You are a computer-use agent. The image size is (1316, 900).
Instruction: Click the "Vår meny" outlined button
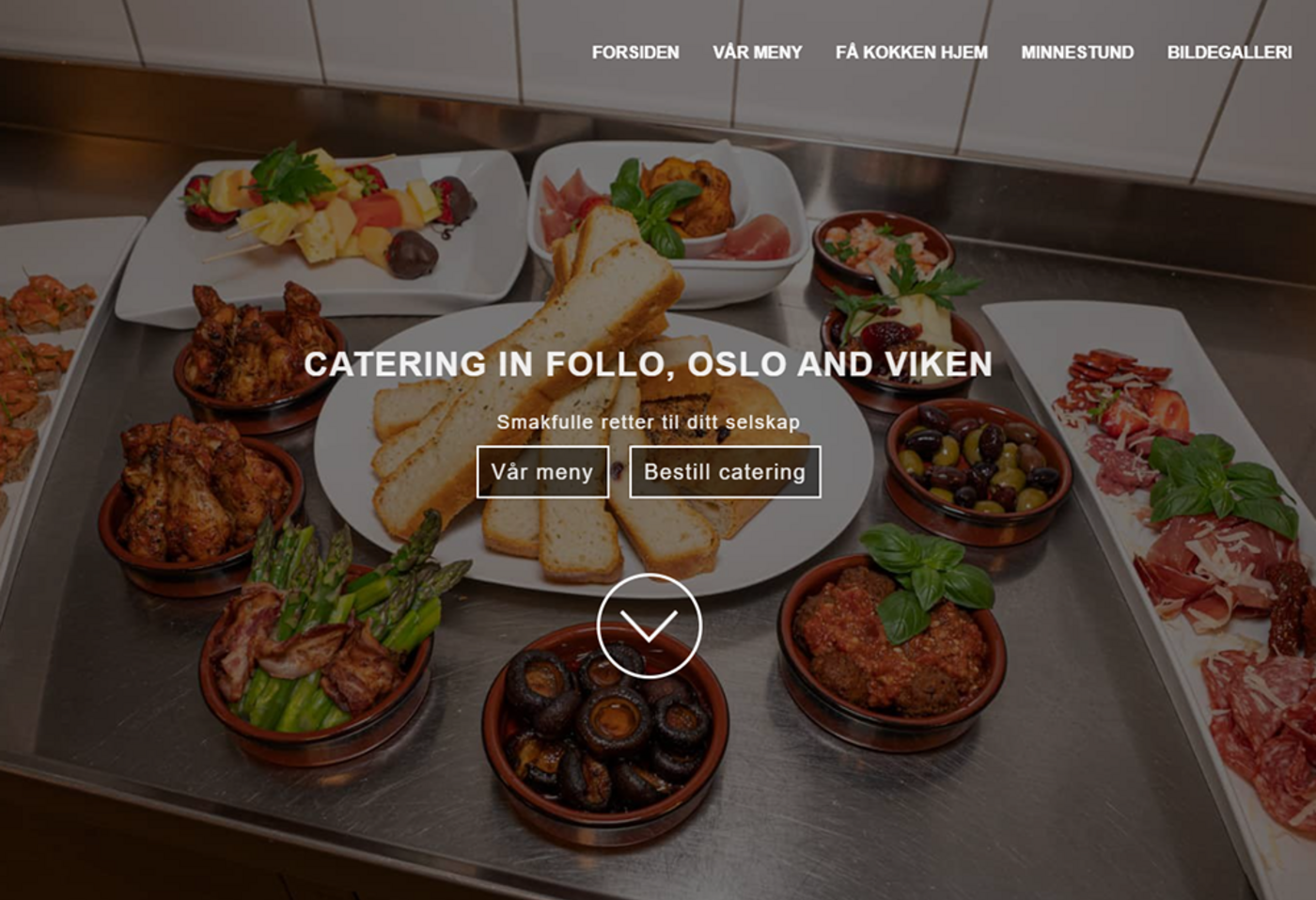pyautogui.click(x=542, y=471)
